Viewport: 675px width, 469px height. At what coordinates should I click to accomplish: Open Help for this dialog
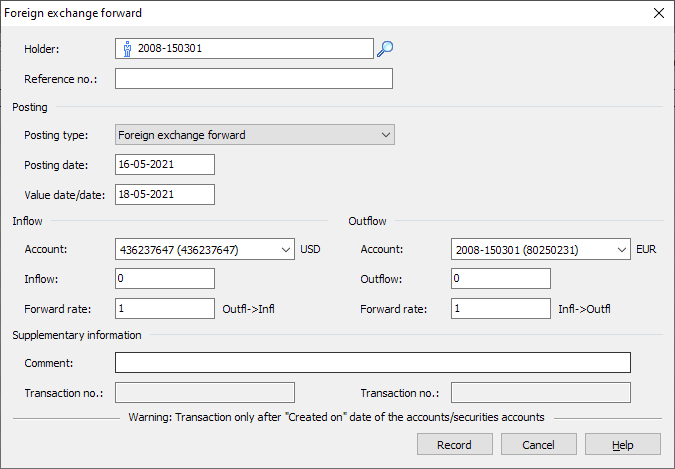[x=622, y=445]
